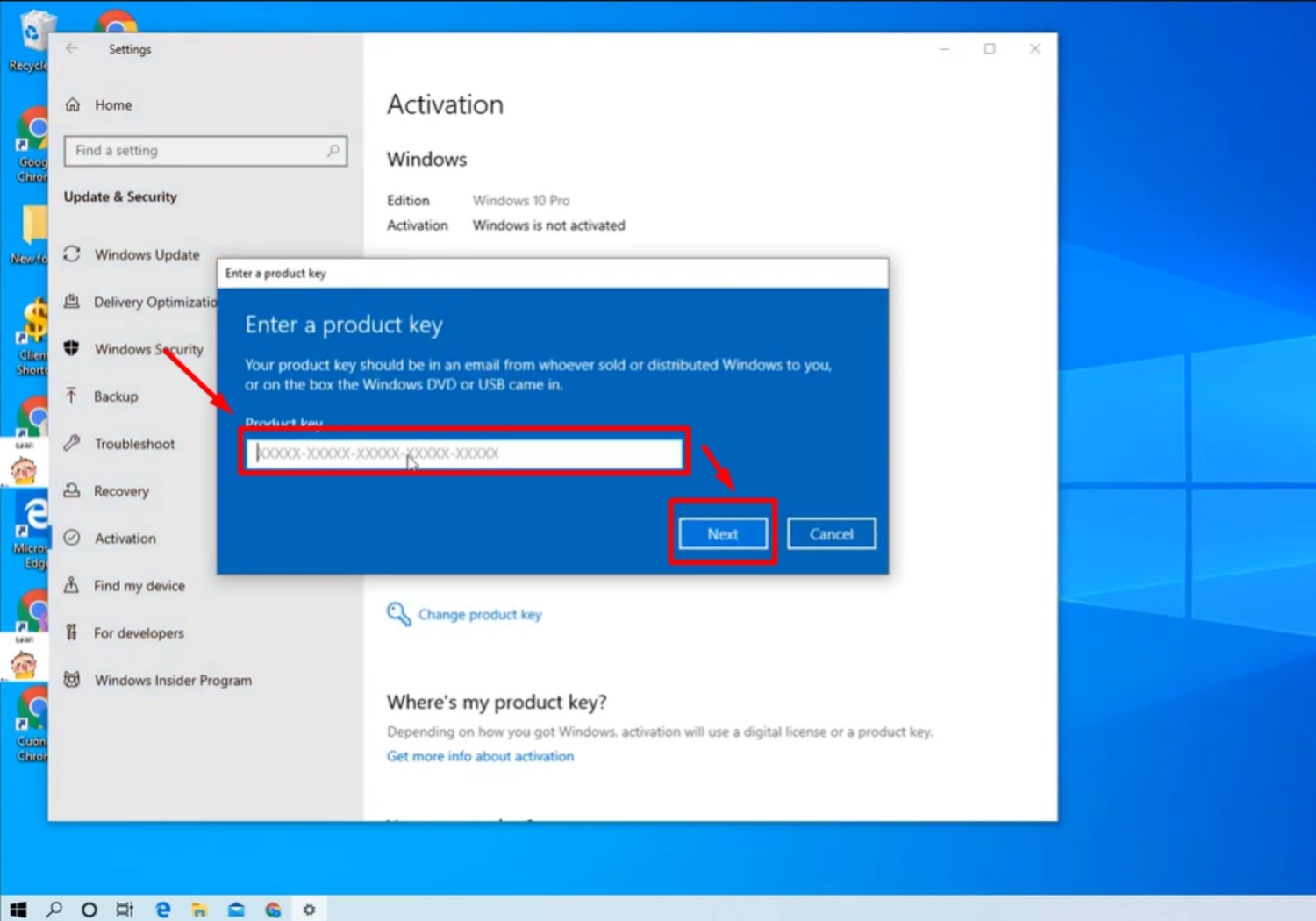Open Mail app from taskbar
Image resolution: width=1316 pixels, height=921 pixels.
236,910
